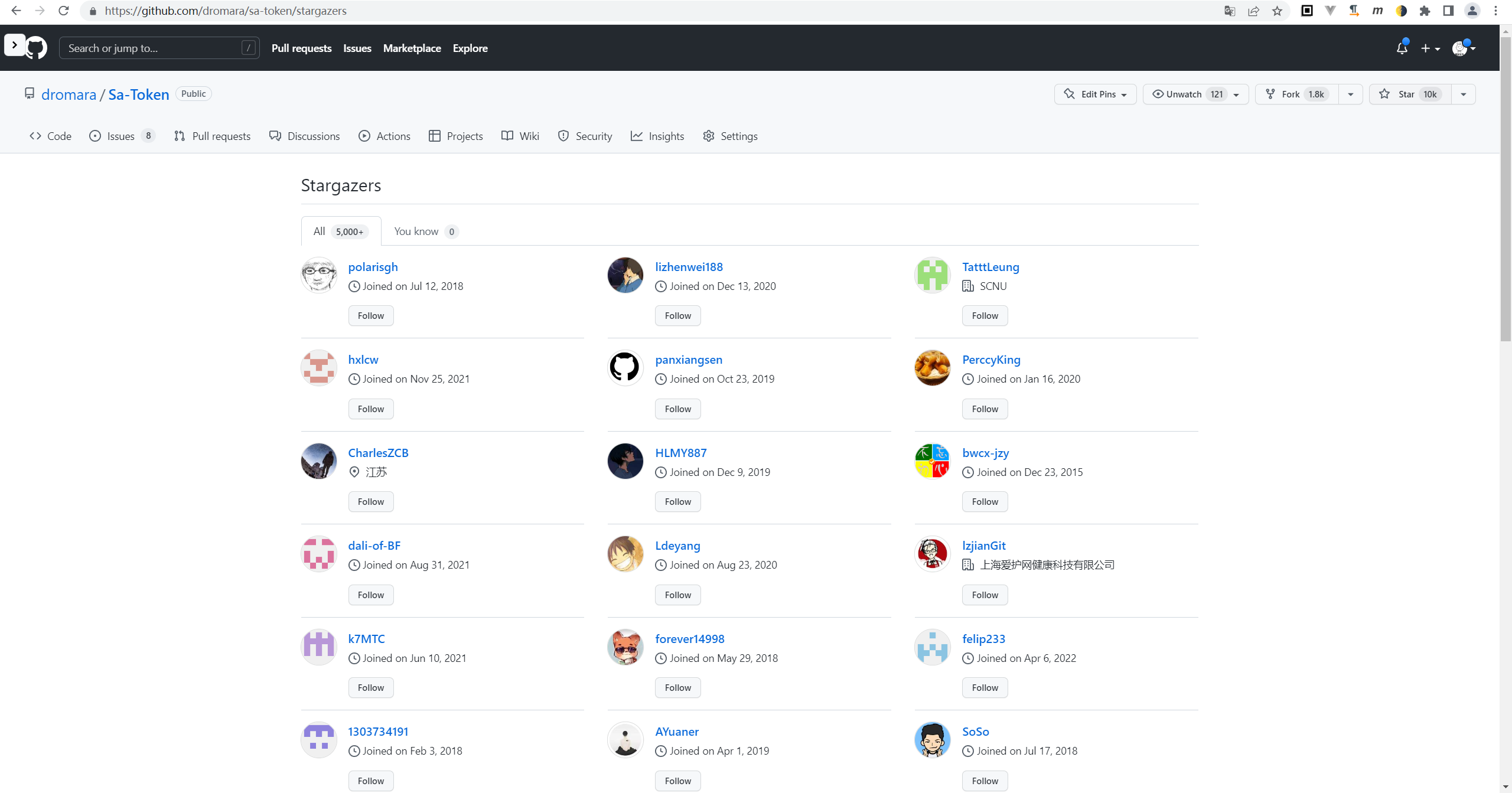
Task: Click the page vertical scrollbar thumb
Action: (1506, 189)
